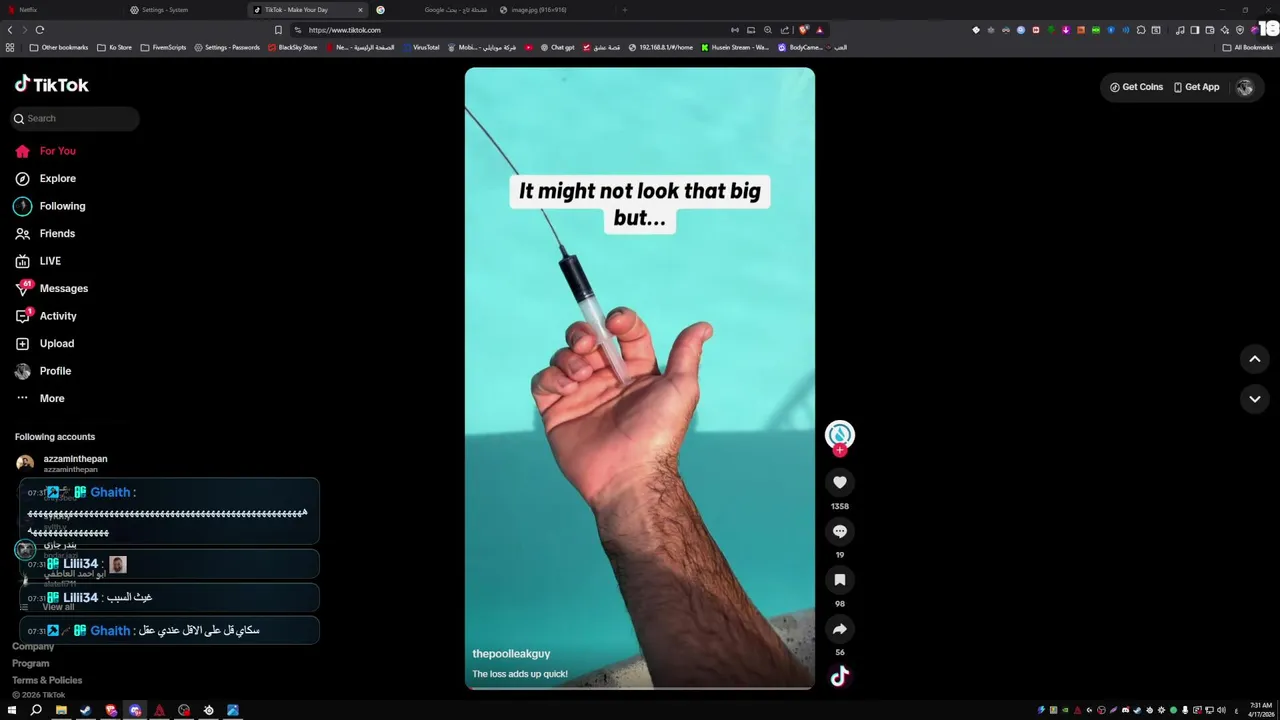The width and height of the screenshot is (1280, 720).
Task: Reload the current page
Action: (x=40, y=30)
